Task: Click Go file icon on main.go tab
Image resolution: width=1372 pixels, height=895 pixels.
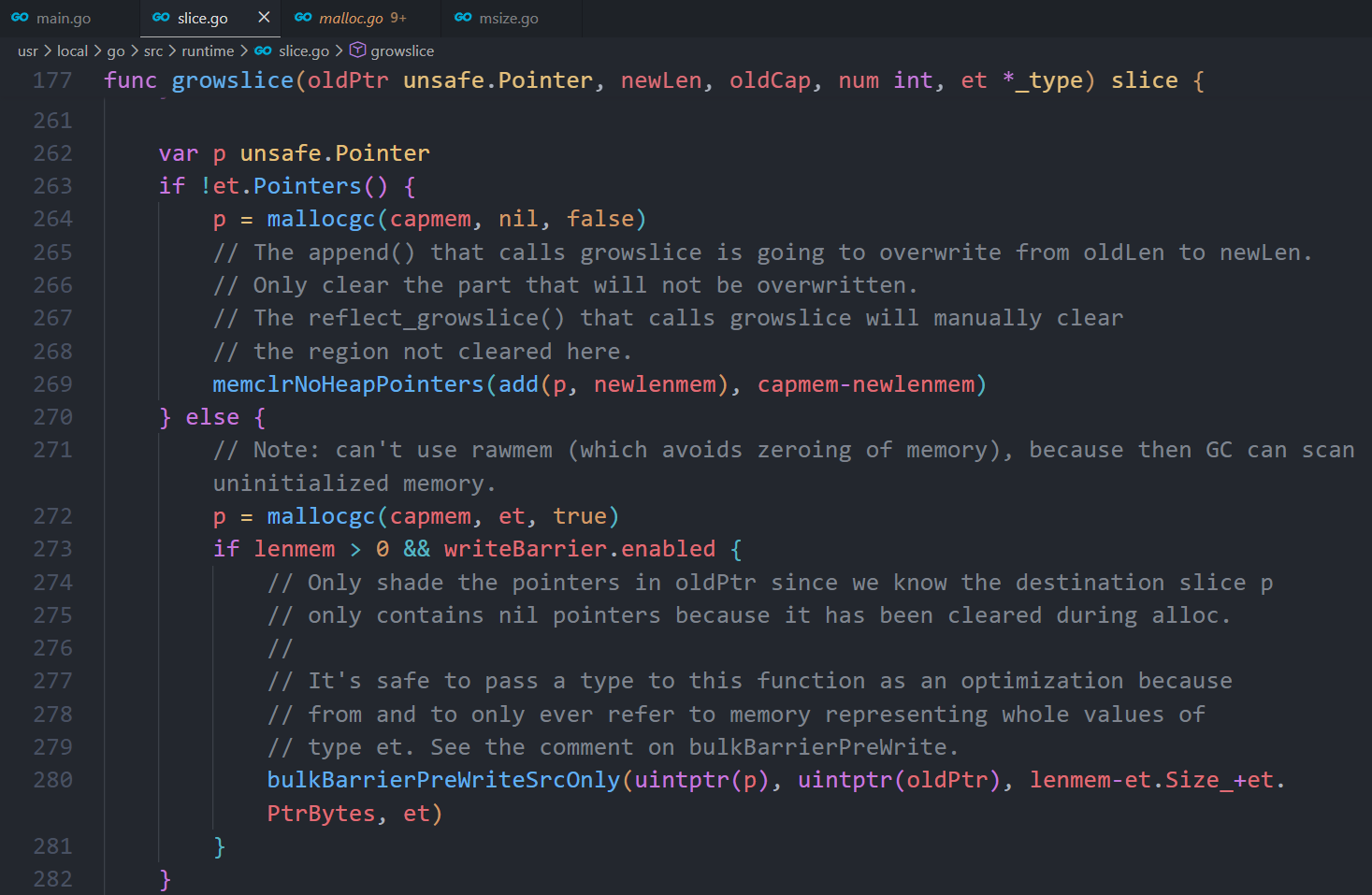Action: point(20,17)
